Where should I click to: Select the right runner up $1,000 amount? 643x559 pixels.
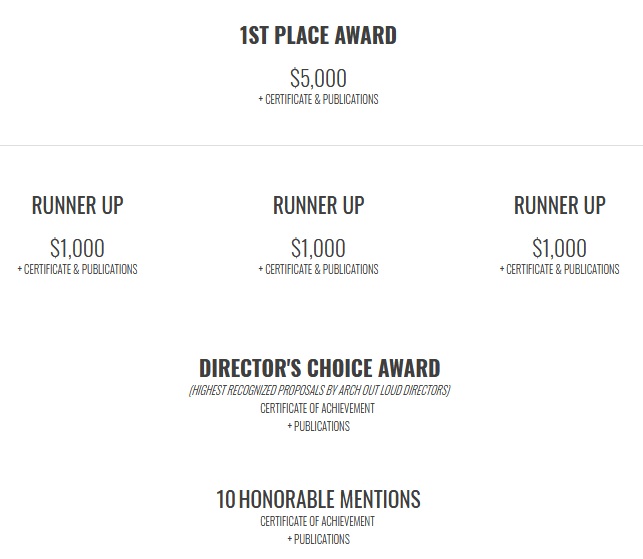click(559, 248)
